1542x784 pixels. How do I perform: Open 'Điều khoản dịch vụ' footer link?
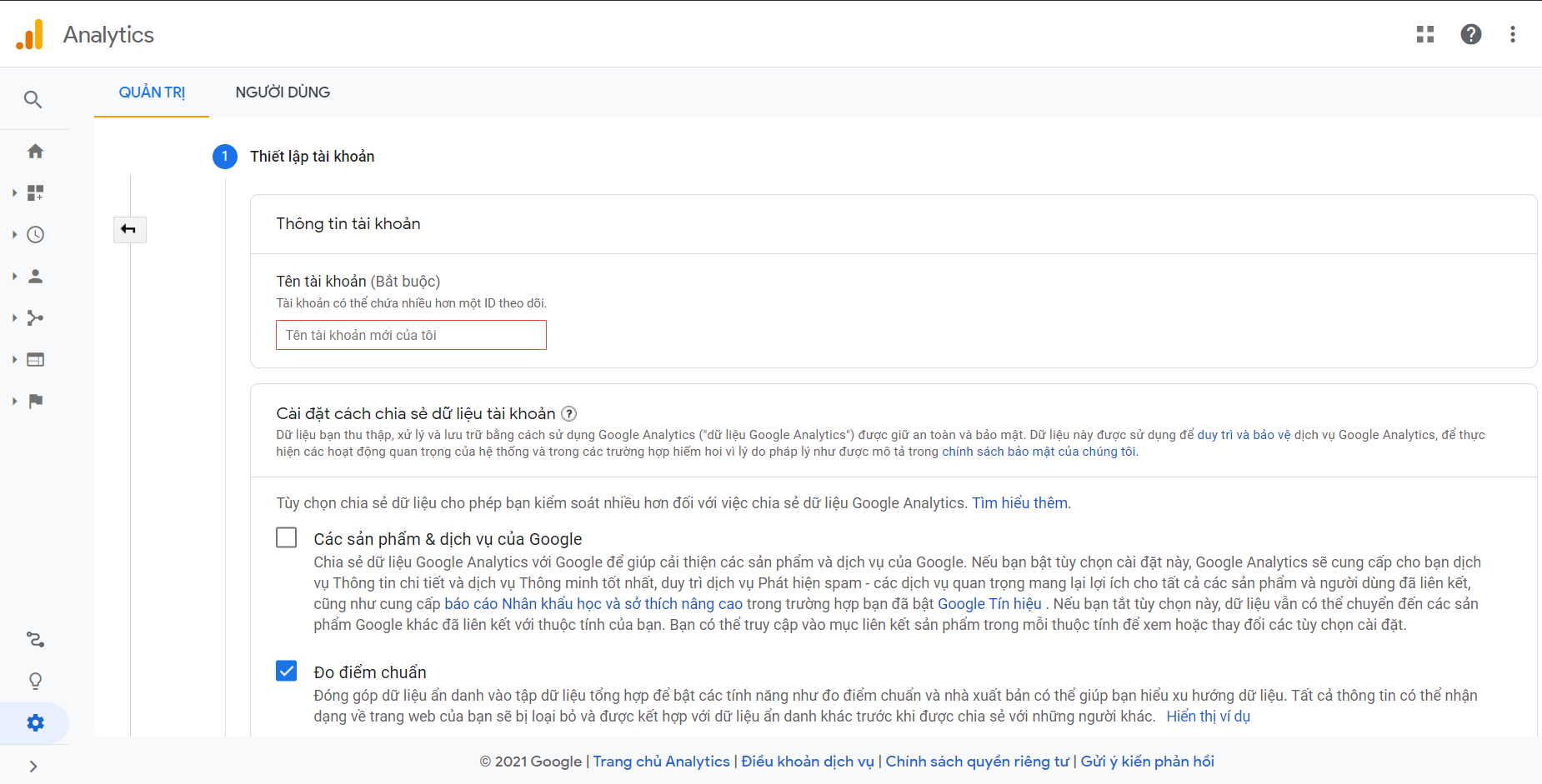(x=807, y=762)
